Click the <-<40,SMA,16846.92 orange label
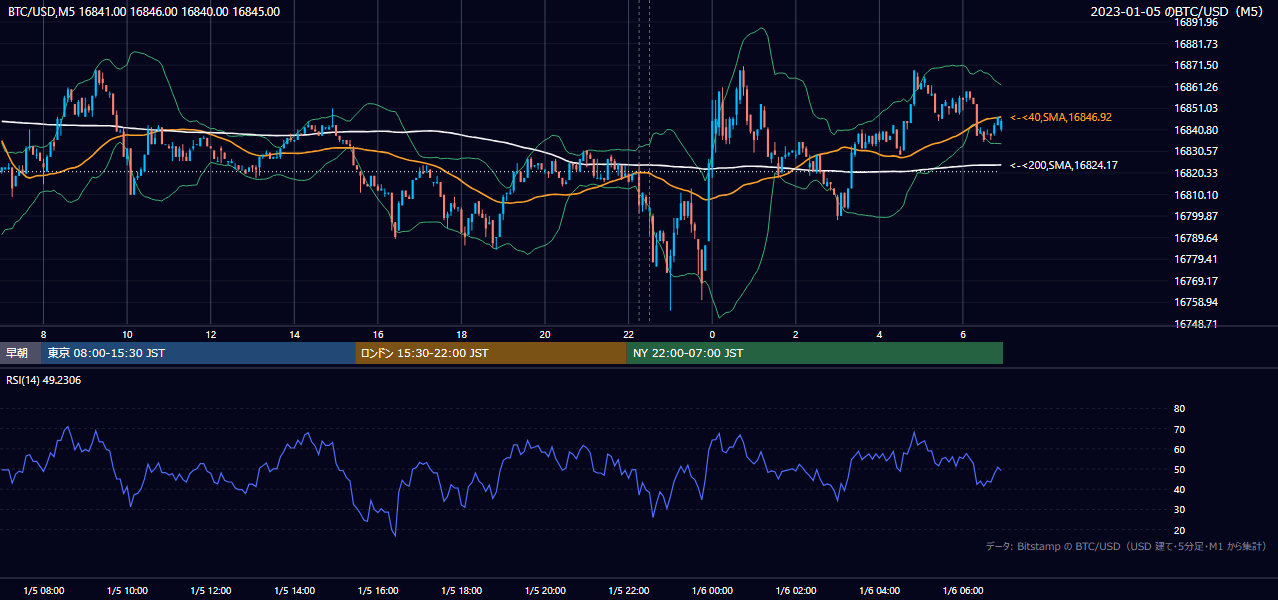The height and width of the screenshot is (600, 1278). (x=1060, y=117)
